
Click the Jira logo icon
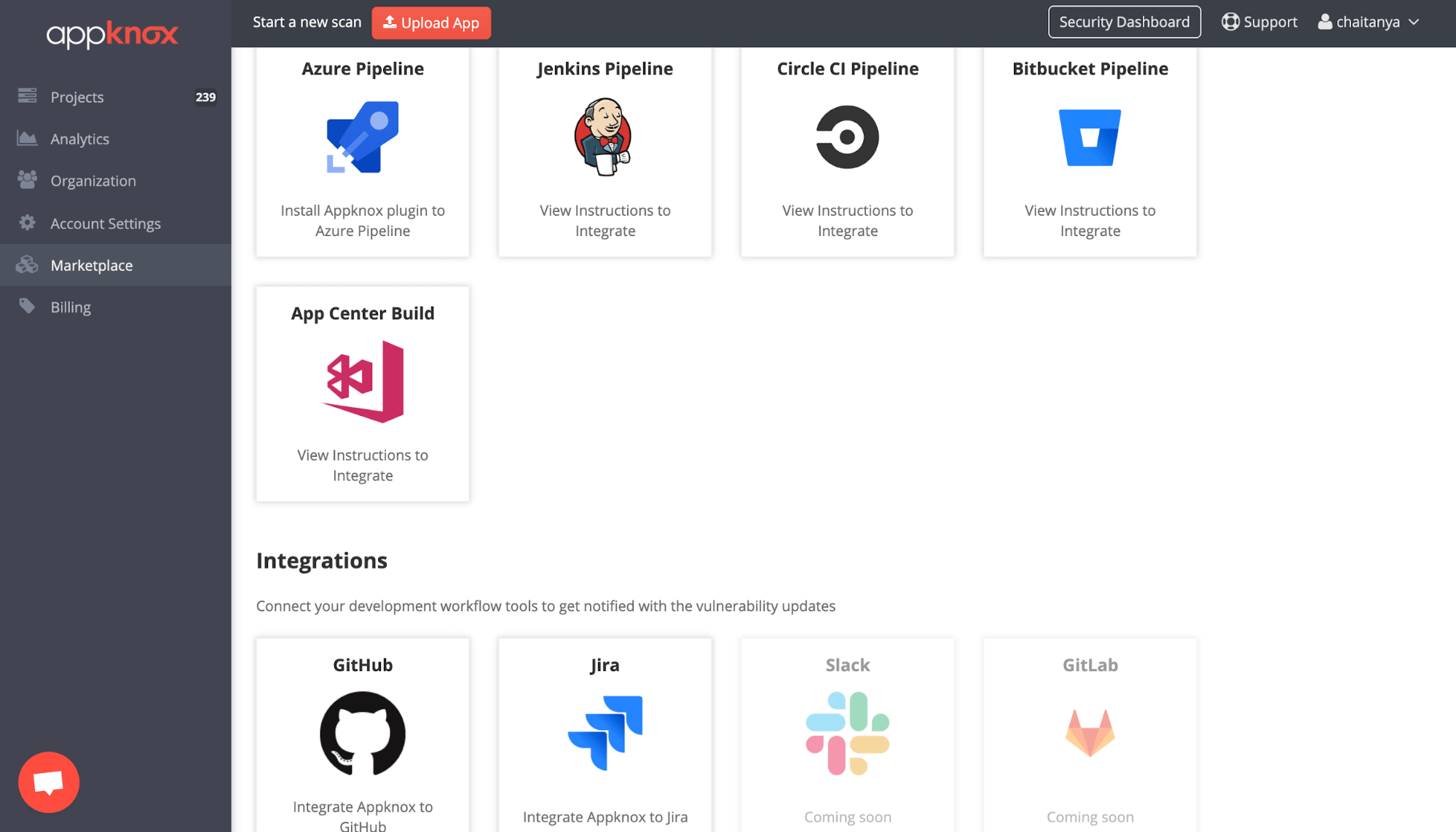[605, 733]
